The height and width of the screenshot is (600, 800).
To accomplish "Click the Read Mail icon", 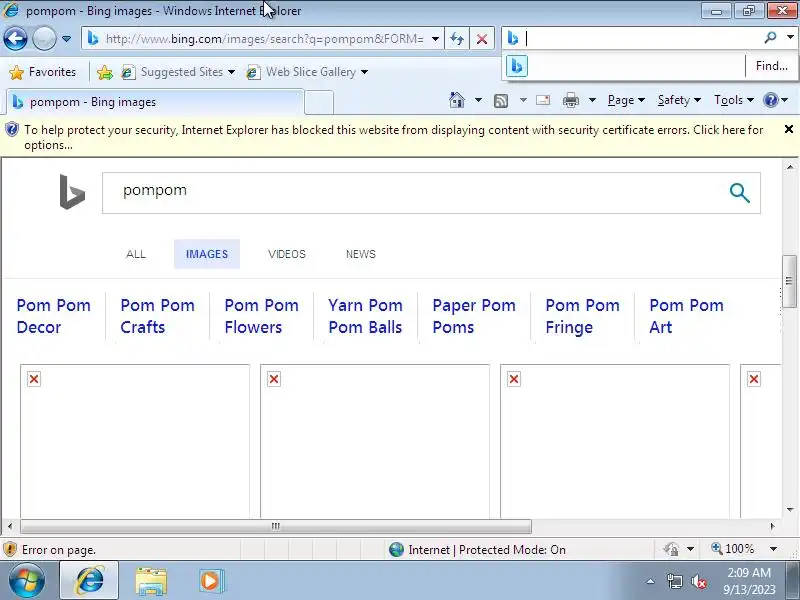I will tap(543, 100).
